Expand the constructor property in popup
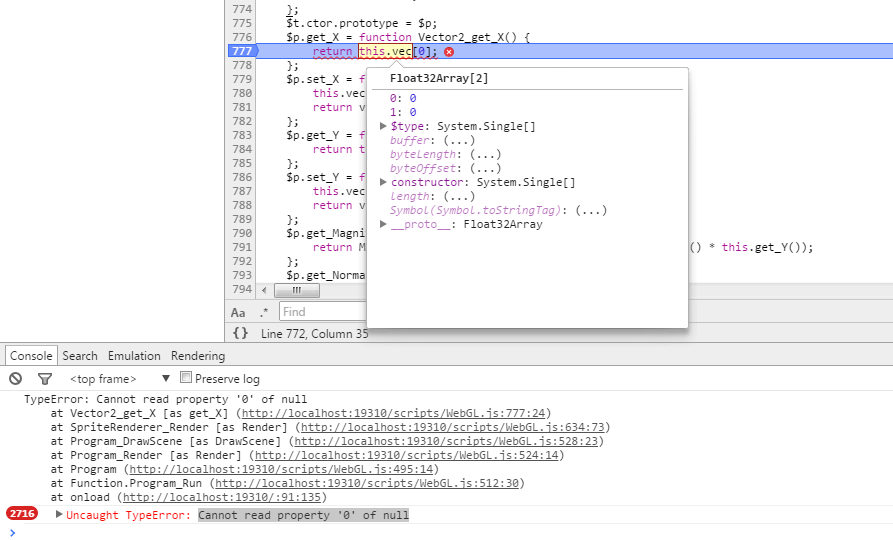893x540 pixels. pyautogui.click(x=383, y=182)
